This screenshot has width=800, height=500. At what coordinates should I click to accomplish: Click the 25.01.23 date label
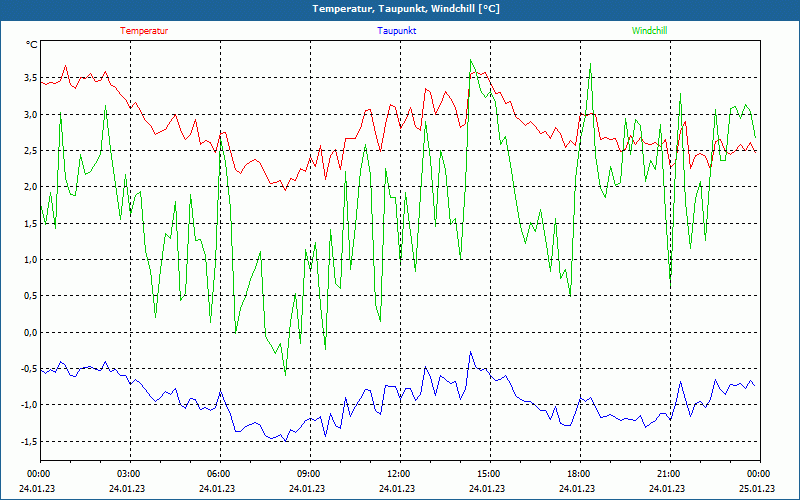click(755, 489)
